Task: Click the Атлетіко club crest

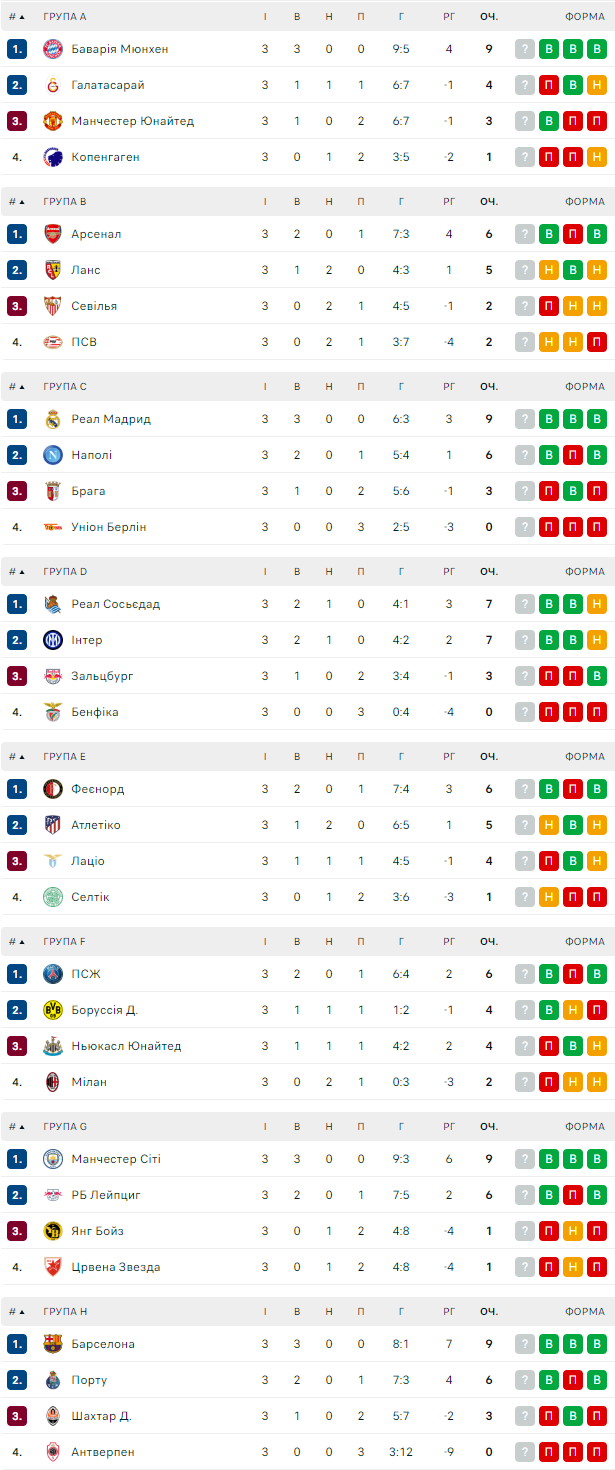Action: [x=53, y=825]
